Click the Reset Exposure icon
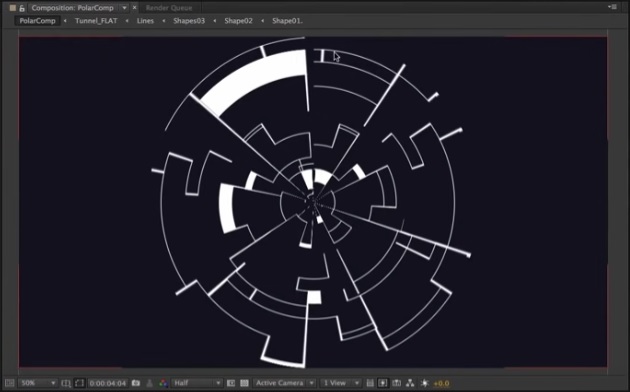Viewport: 630px width, 392px height. [424, 383]
